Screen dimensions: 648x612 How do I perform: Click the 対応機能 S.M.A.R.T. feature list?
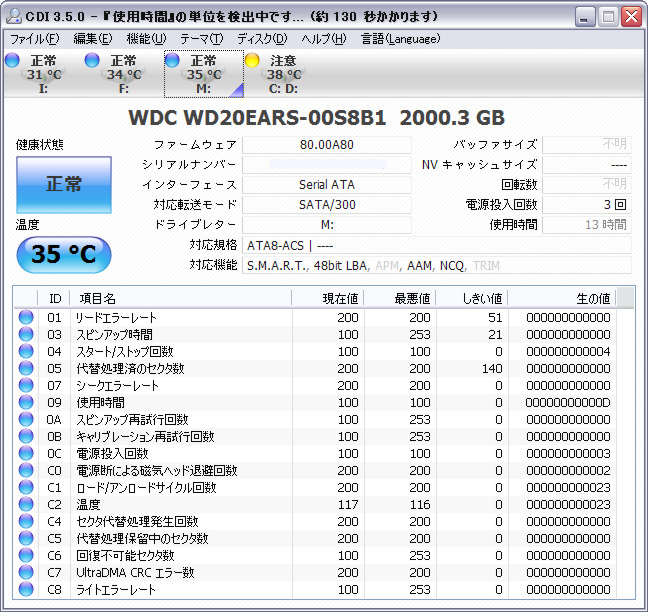437,265
